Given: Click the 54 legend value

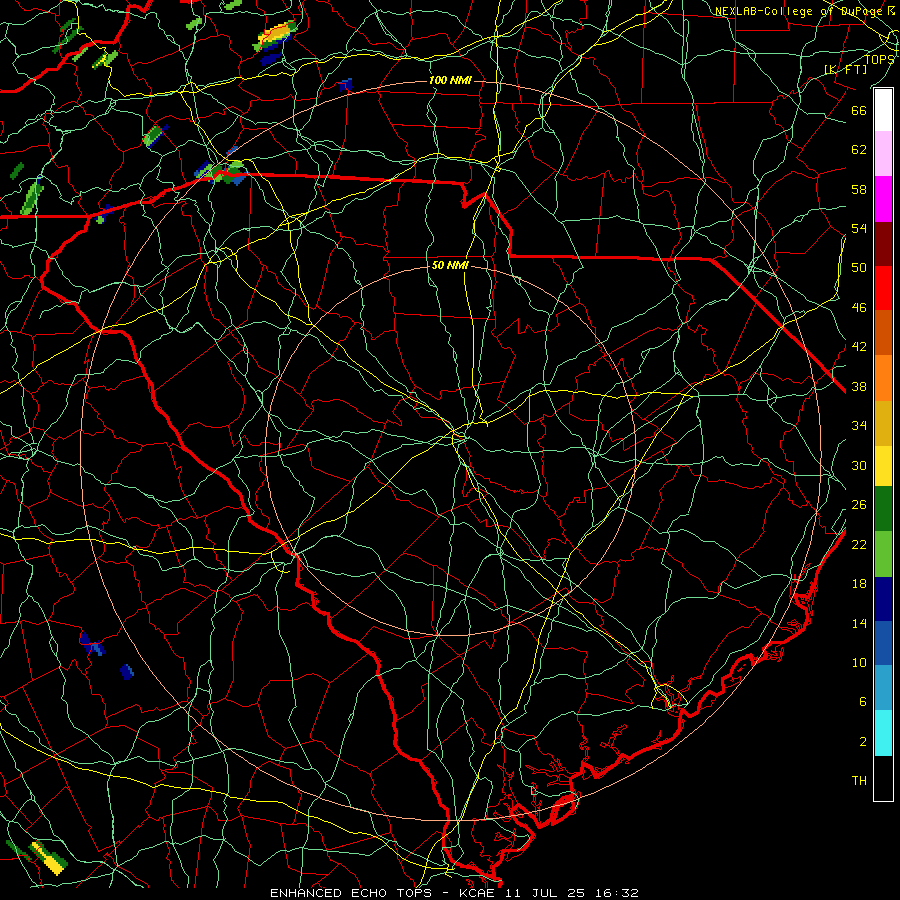Looking at the screenshot, I should pyautogui.click(x=859, y=228).
